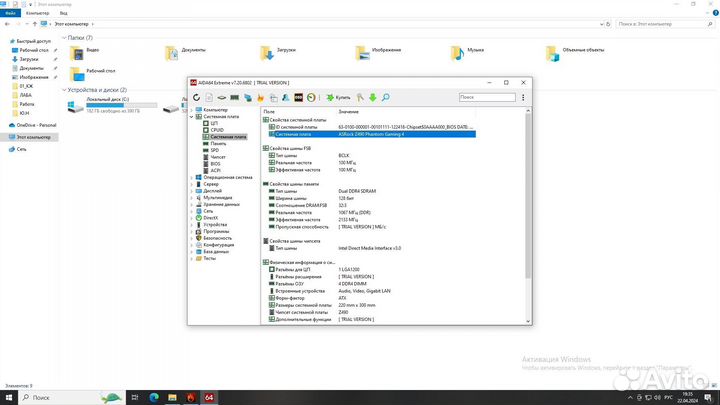Click the magnifier search toolbar icon
This screenshot has height=405, width=720.
[386, 97]
